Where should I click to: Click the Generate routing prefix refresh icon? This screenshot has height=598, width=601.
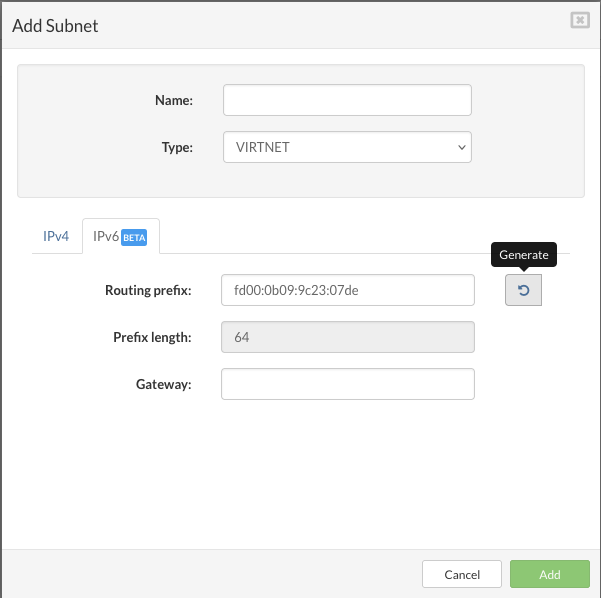[x=523, y=290]
